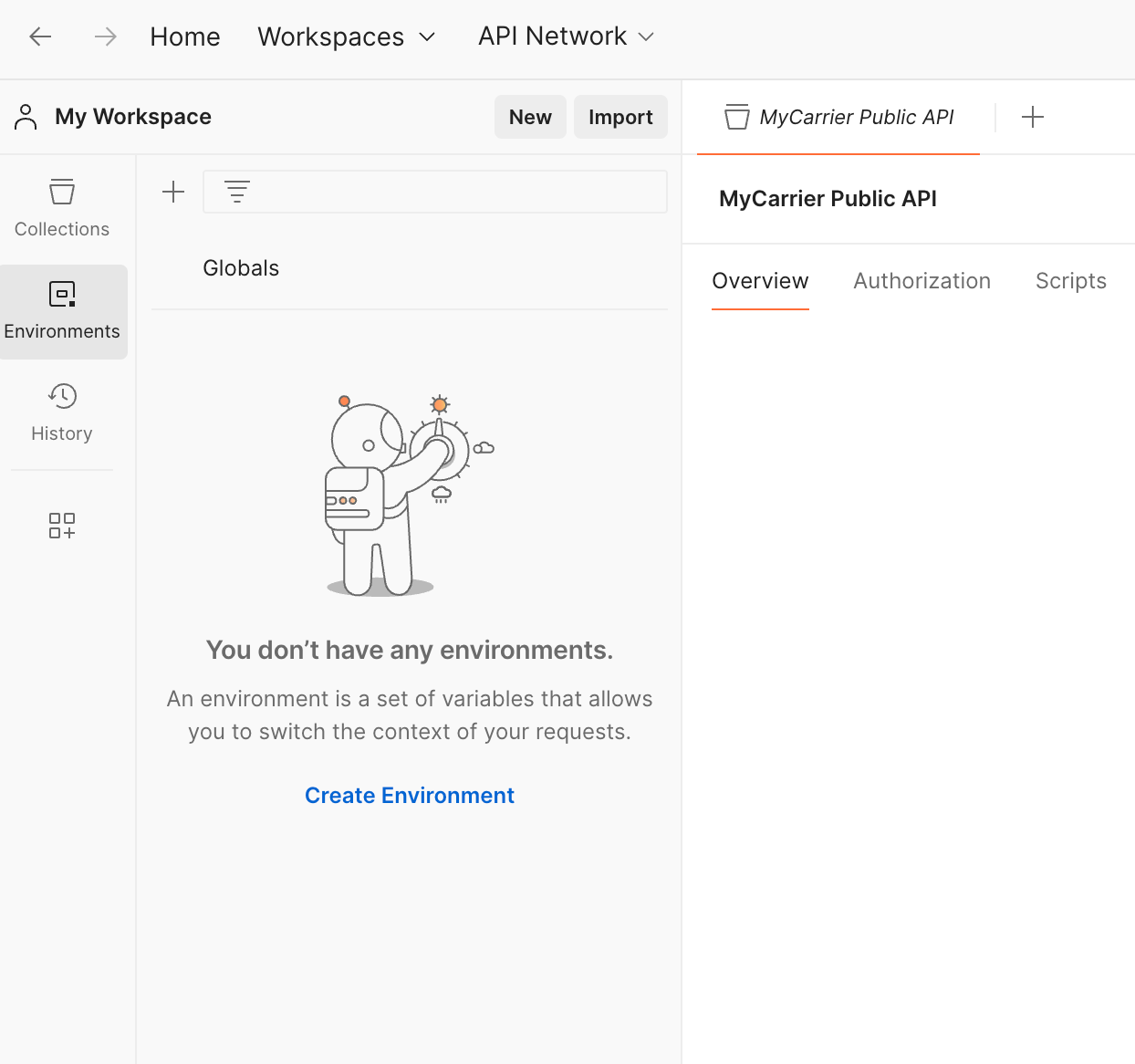The width and height of the screenshot is (1135, 1064).
Task: Switch to the Scripts tab
Action: (1071, 281)
